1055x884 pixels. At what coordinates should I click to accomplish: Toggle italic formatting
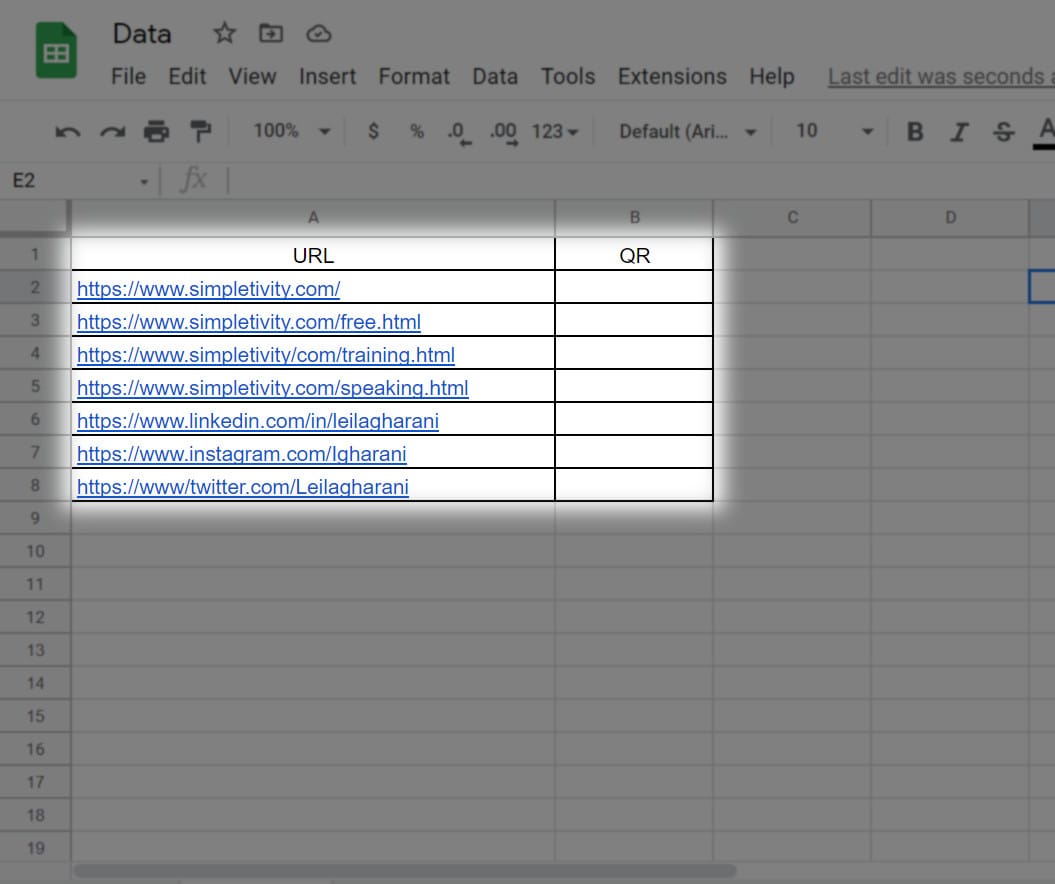click(x=959, y=131)
